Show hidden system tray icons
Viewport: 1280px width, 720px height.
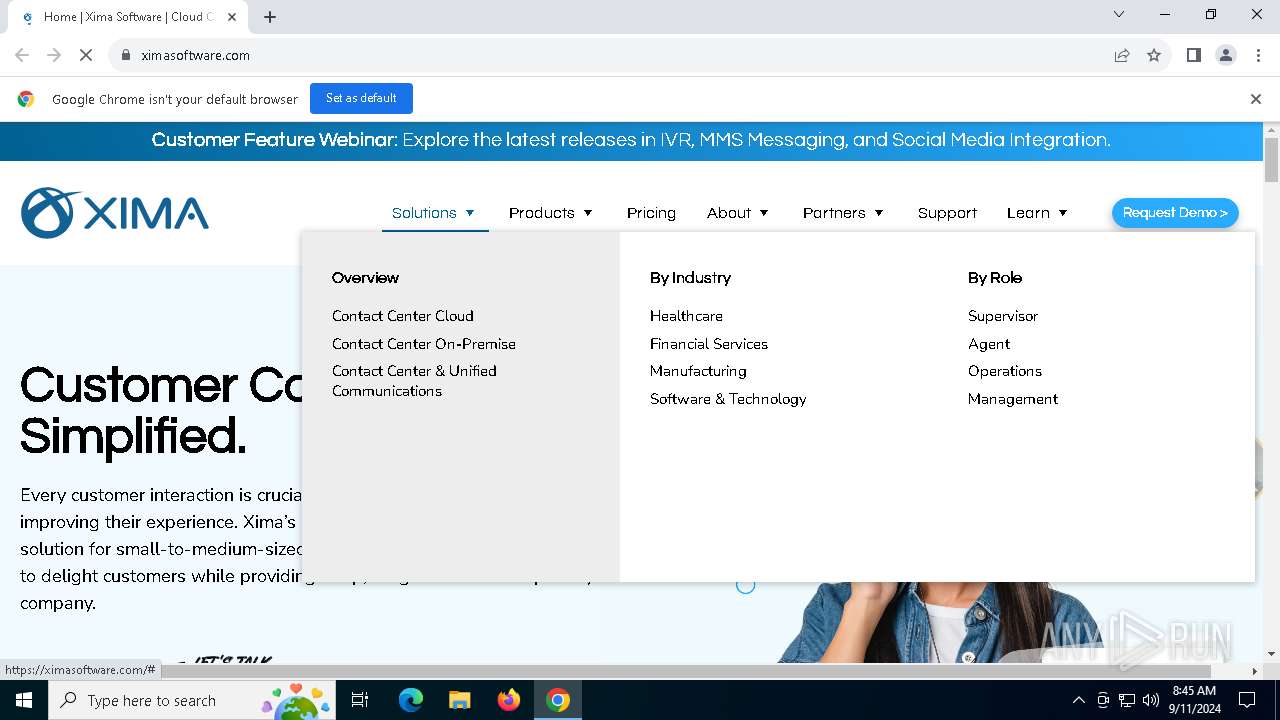pyautogui.click(x=1078, y=700)
